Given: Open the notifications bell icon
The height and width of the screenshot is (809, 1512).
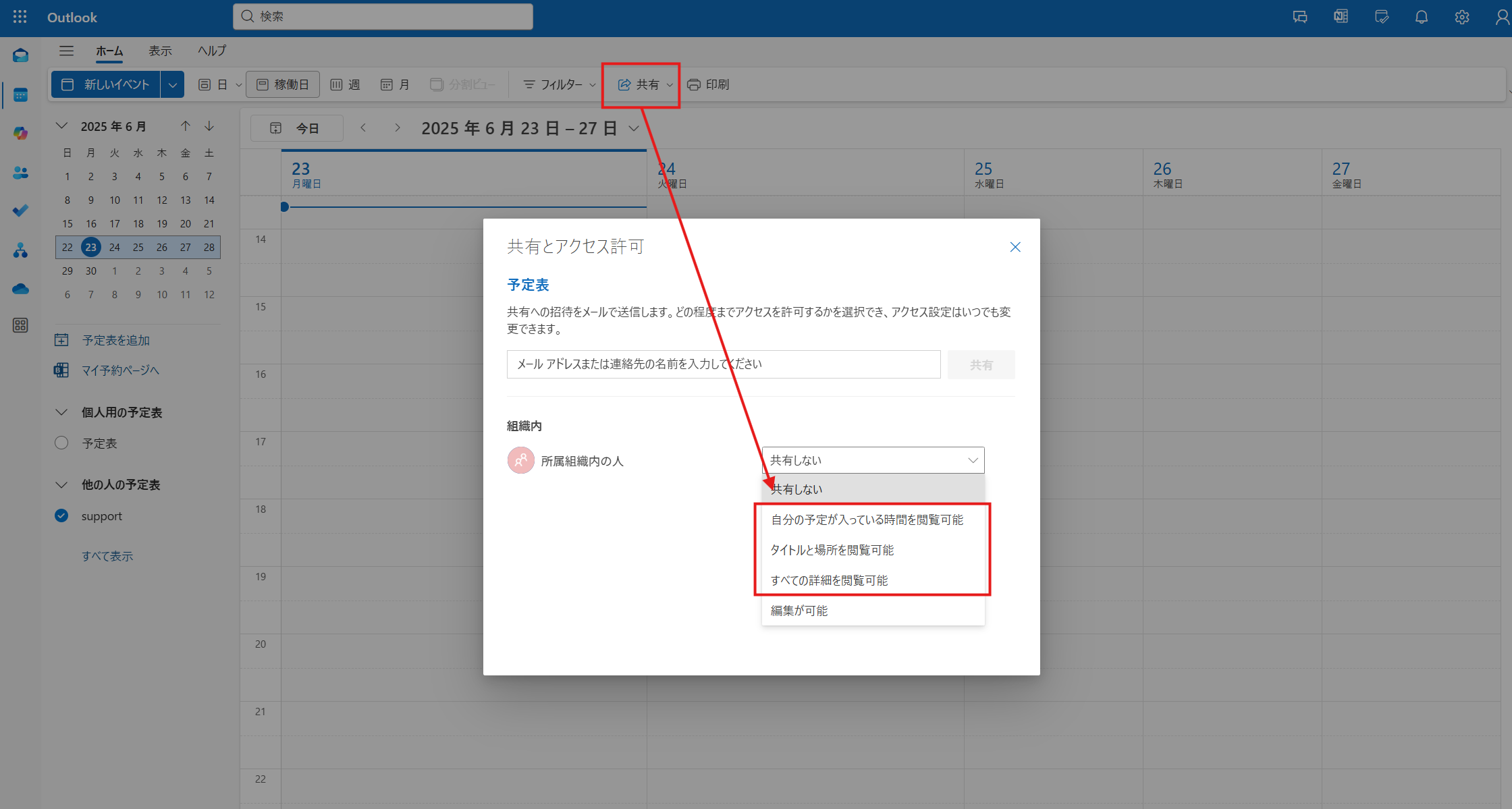Looking at the screenshot, I should pyautogui.click(x=1421, y=17).
